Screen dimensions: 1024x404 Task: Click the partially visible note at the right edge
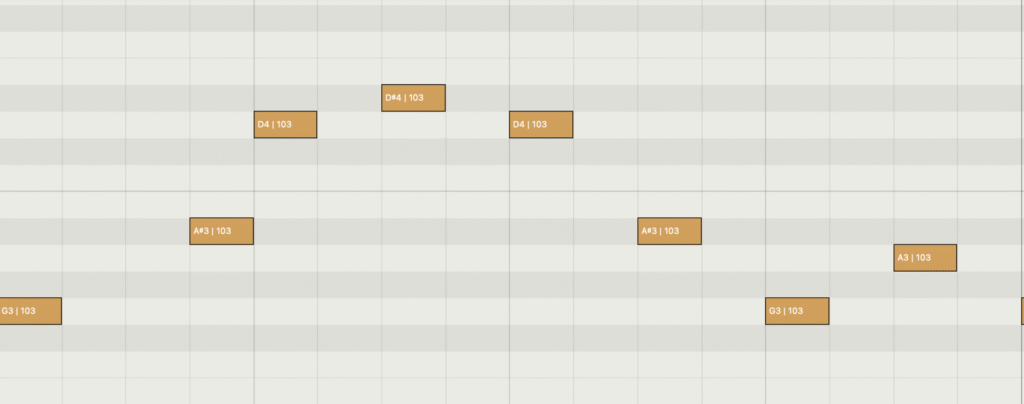(x=1022, y=311)
